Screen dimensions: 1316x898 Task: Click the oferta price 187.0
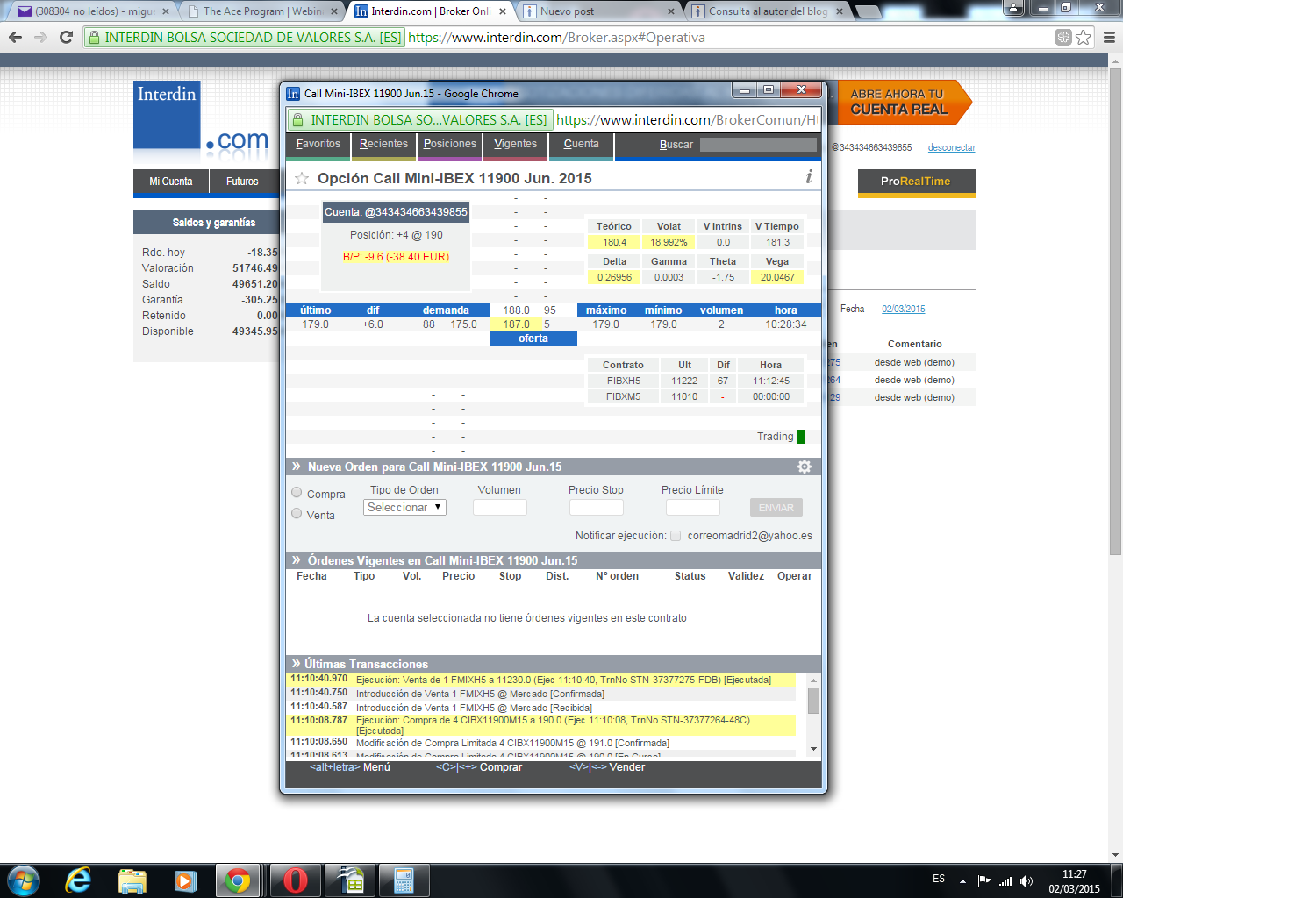click(x=517, y=324)
